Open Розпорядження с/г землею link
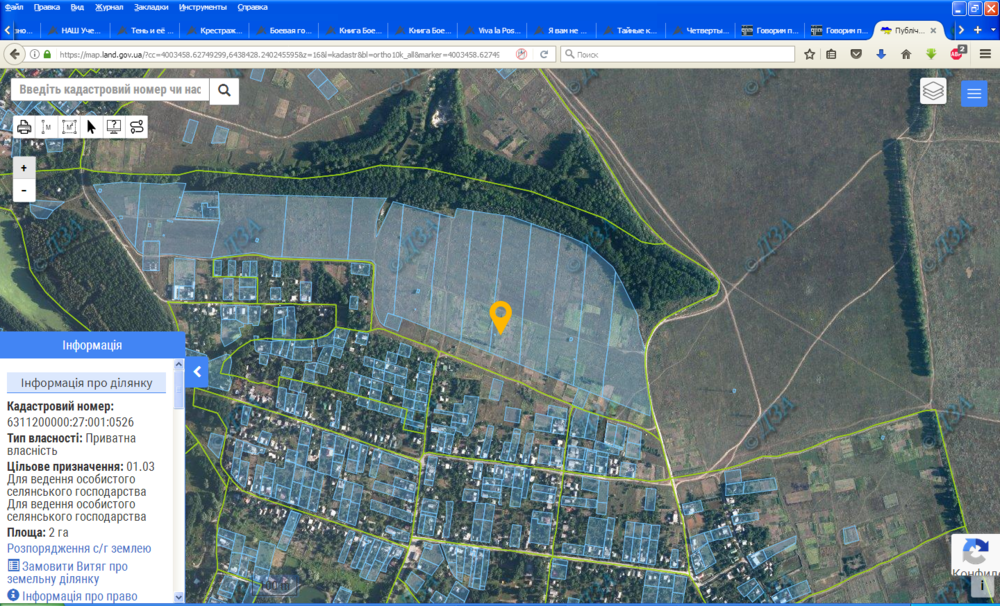 [79, 548]
